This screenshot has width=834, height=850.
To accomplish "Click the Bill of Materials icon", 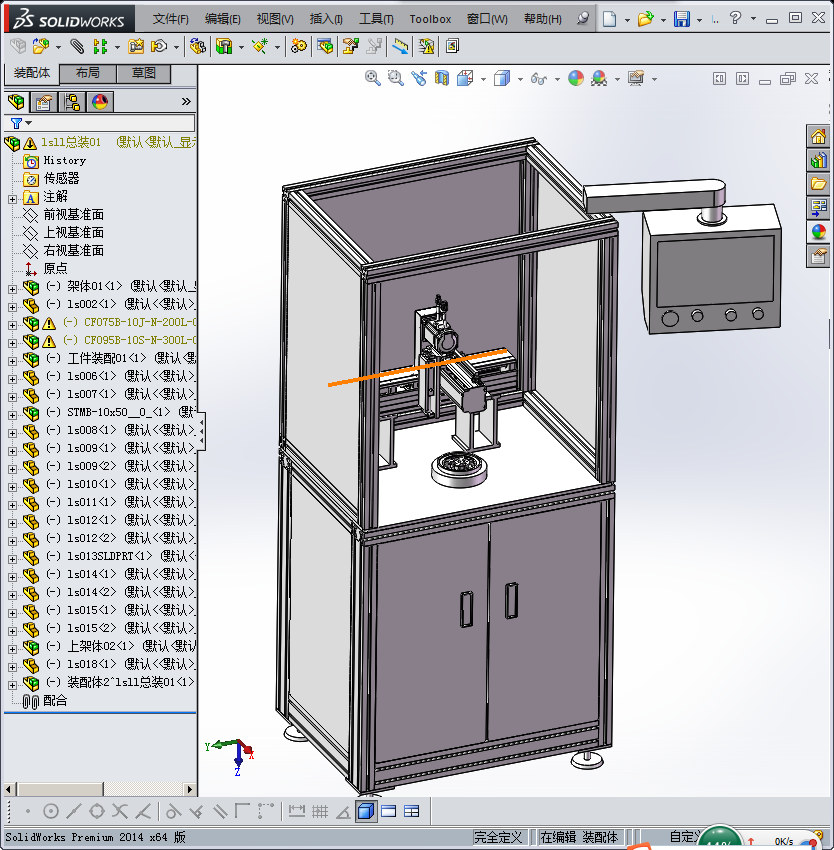I will click(x=325, y=46).
